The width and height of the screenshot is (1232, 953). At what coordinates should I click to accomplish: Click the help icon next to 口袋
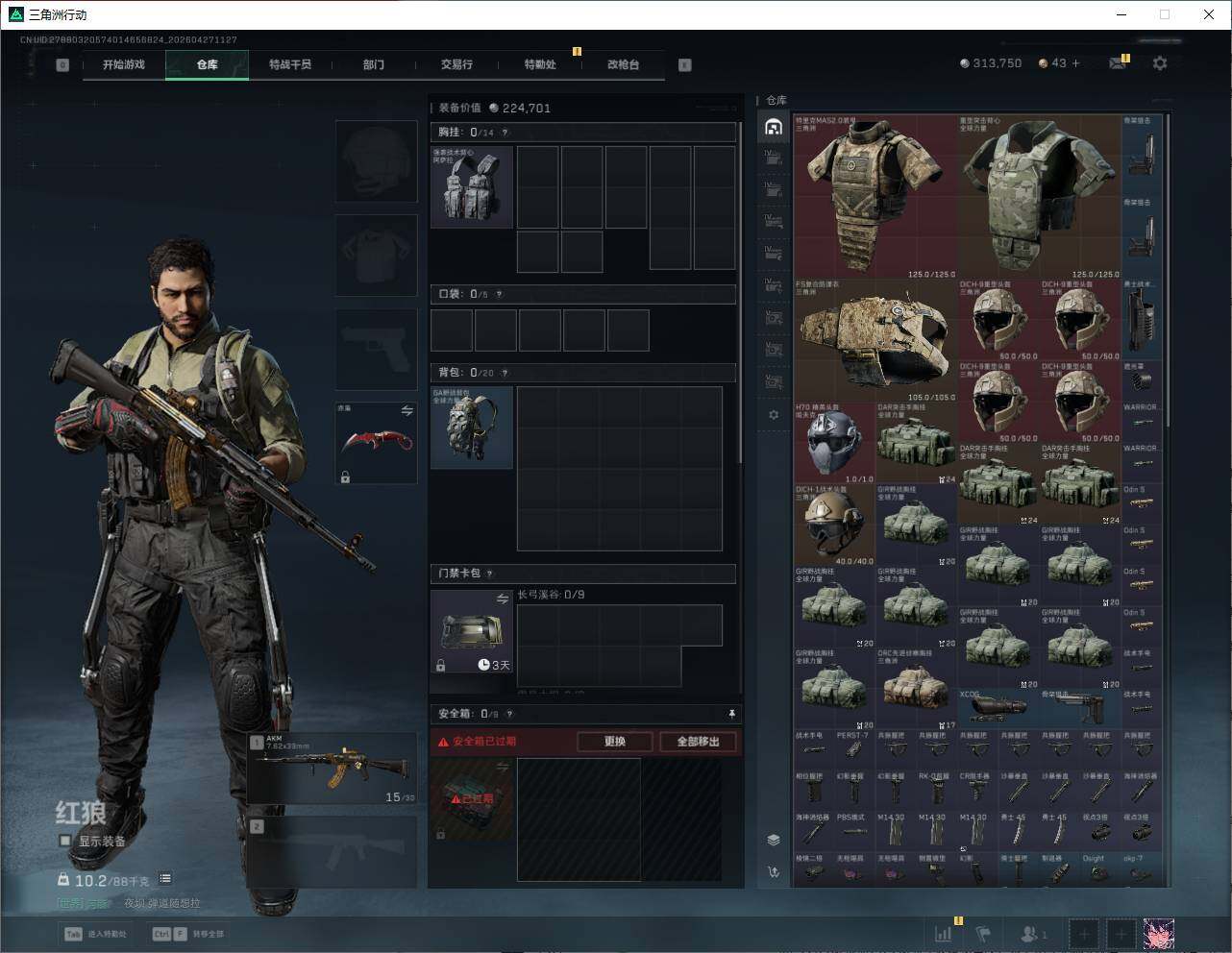499,294
